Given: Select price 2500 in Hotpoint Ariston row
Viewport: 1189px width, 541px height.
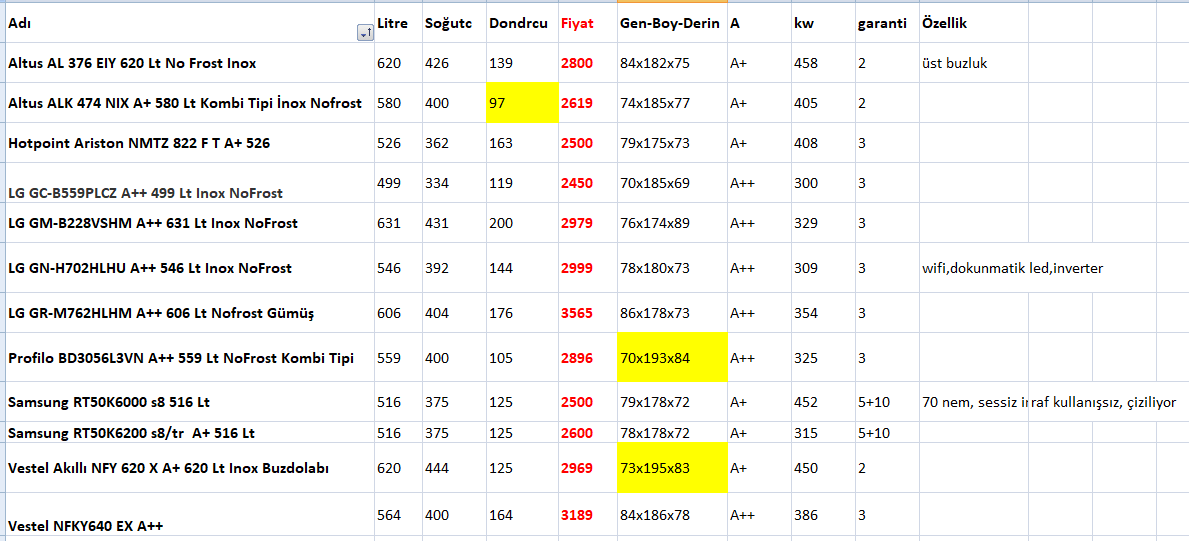Looking at the screenshot, I should pyautogui.click(x=587, y=143).
